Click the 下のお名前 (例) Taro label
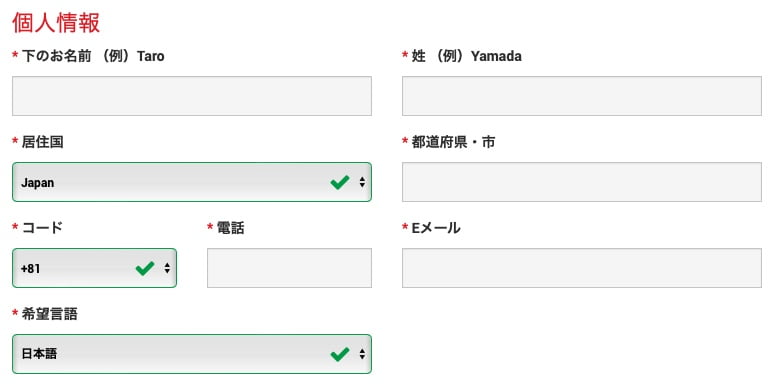Screen dimensions: 782x390 (x=93, y=56)
